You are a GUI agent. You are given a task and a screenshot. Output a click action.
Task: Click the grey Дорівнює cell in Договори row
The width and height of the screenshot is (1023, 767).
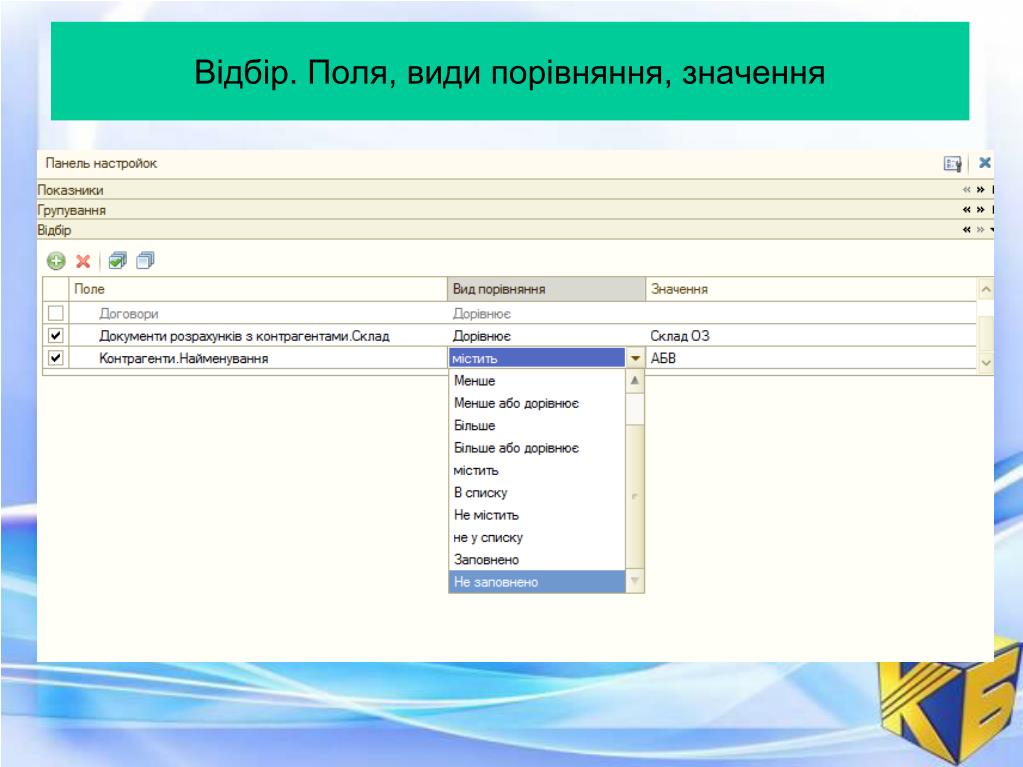coord(546,314)
